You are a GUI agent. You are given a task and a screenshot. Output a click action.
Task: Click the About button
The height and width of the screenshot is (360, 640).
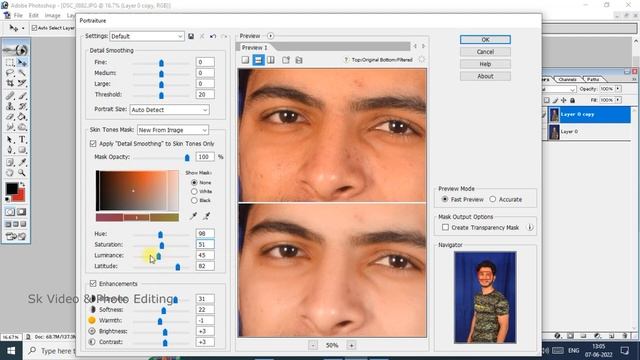click(485, 76)
